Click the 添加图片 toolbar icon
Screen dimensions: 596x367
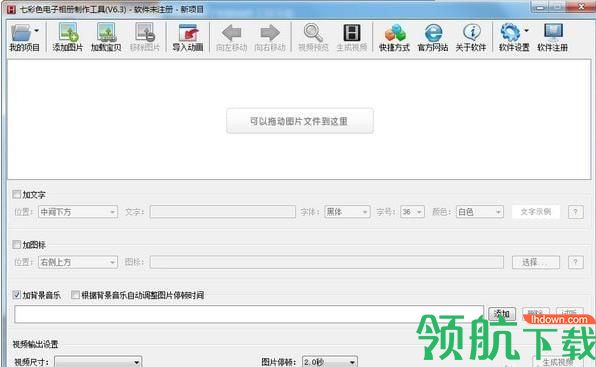pos(68,32)
